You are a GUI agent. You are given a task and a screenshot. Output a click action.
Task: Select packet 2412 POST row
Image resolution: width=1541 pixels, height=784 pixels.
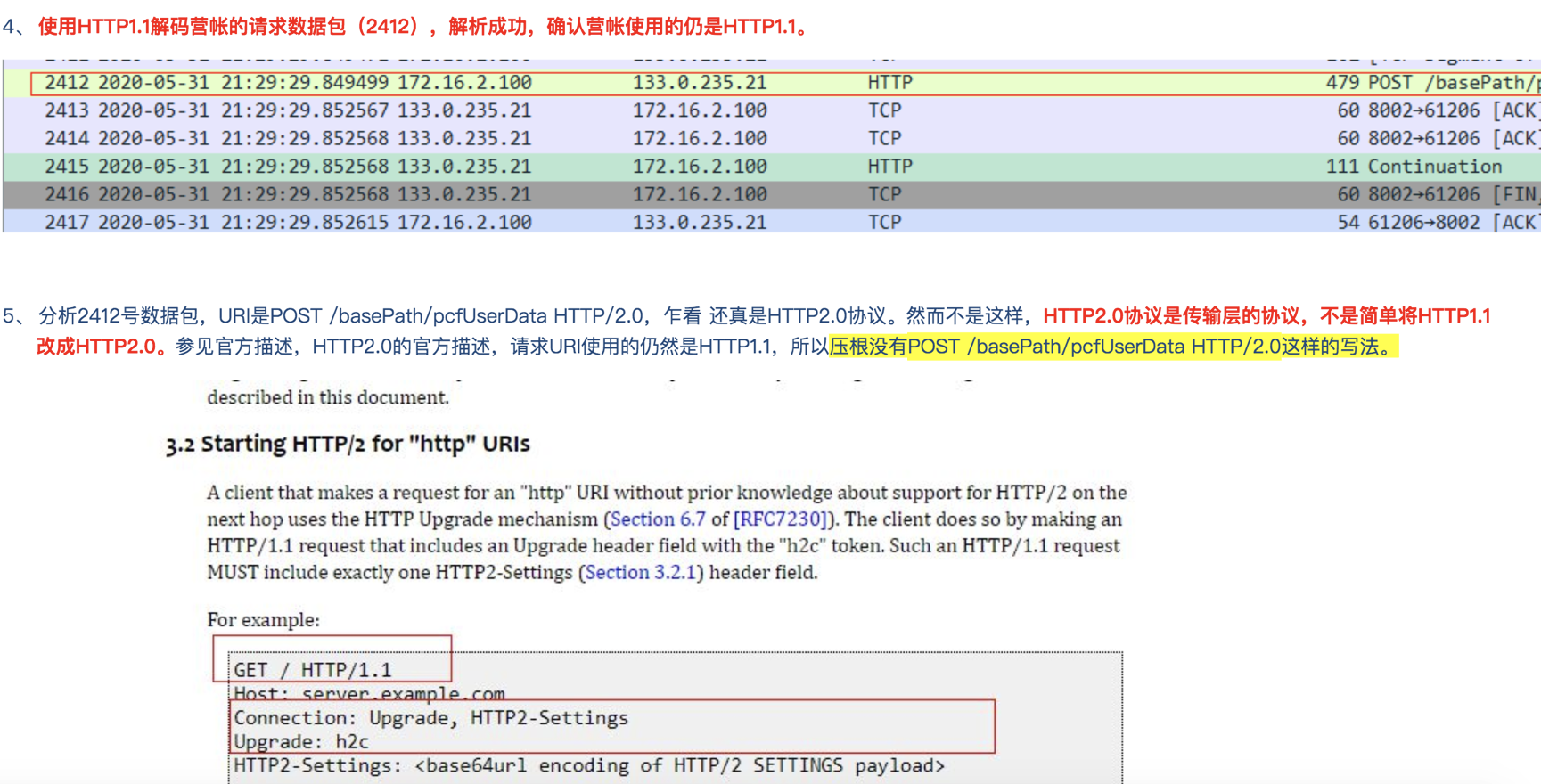click(772, 83)
